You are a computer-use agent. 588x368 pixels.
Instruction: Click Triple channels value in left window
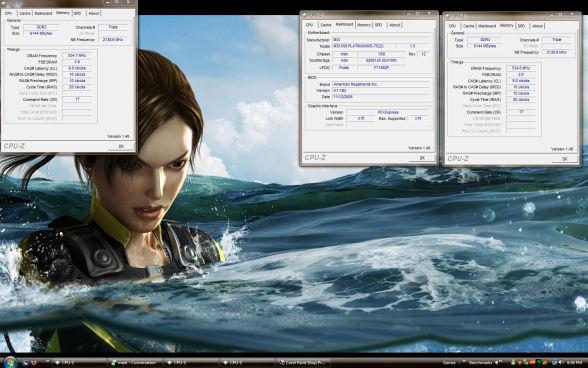pyautogui.click(x=113, y=27)
